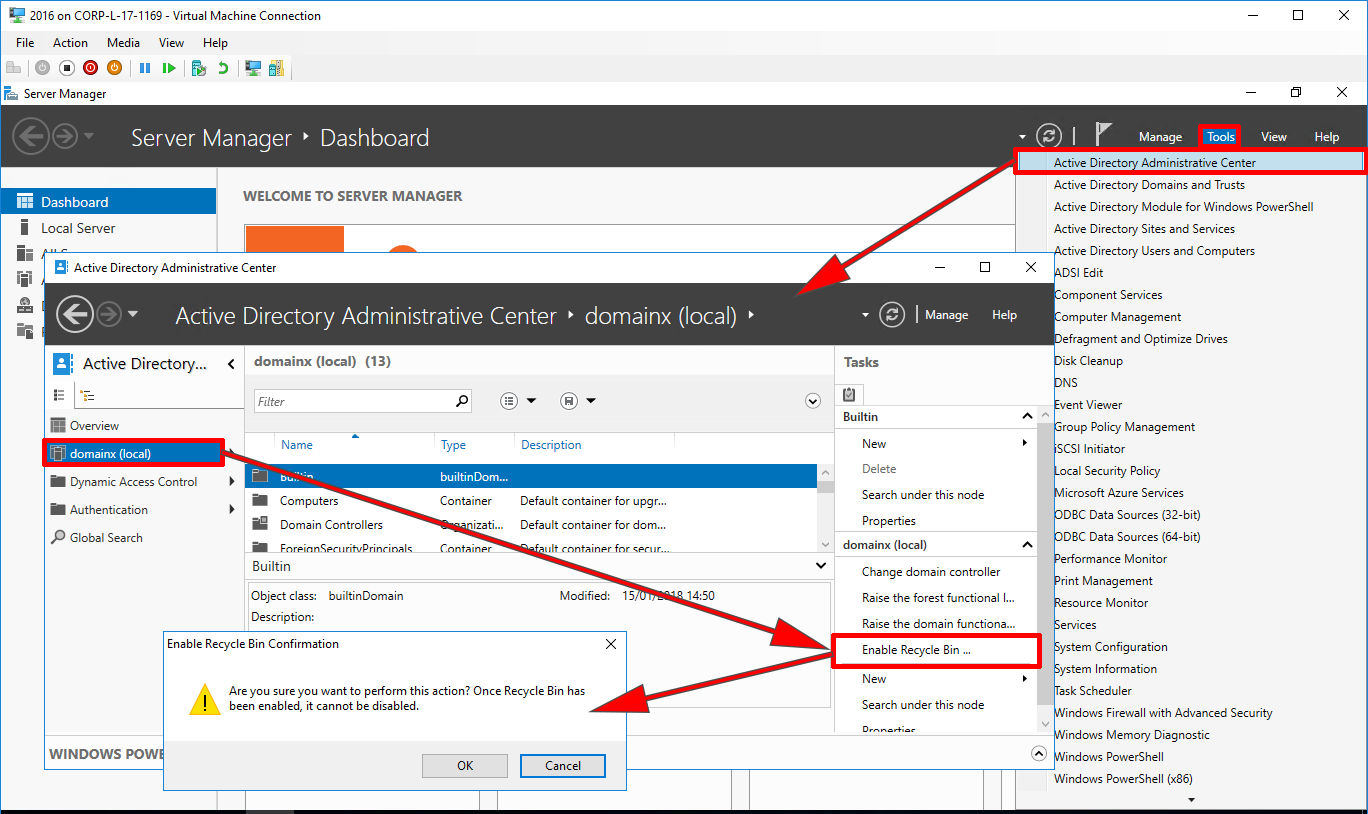Click the refresh icon in Server Manager
This screenshot has height=814, width=1368.
pyautogui.click(x=1048, y=135)
